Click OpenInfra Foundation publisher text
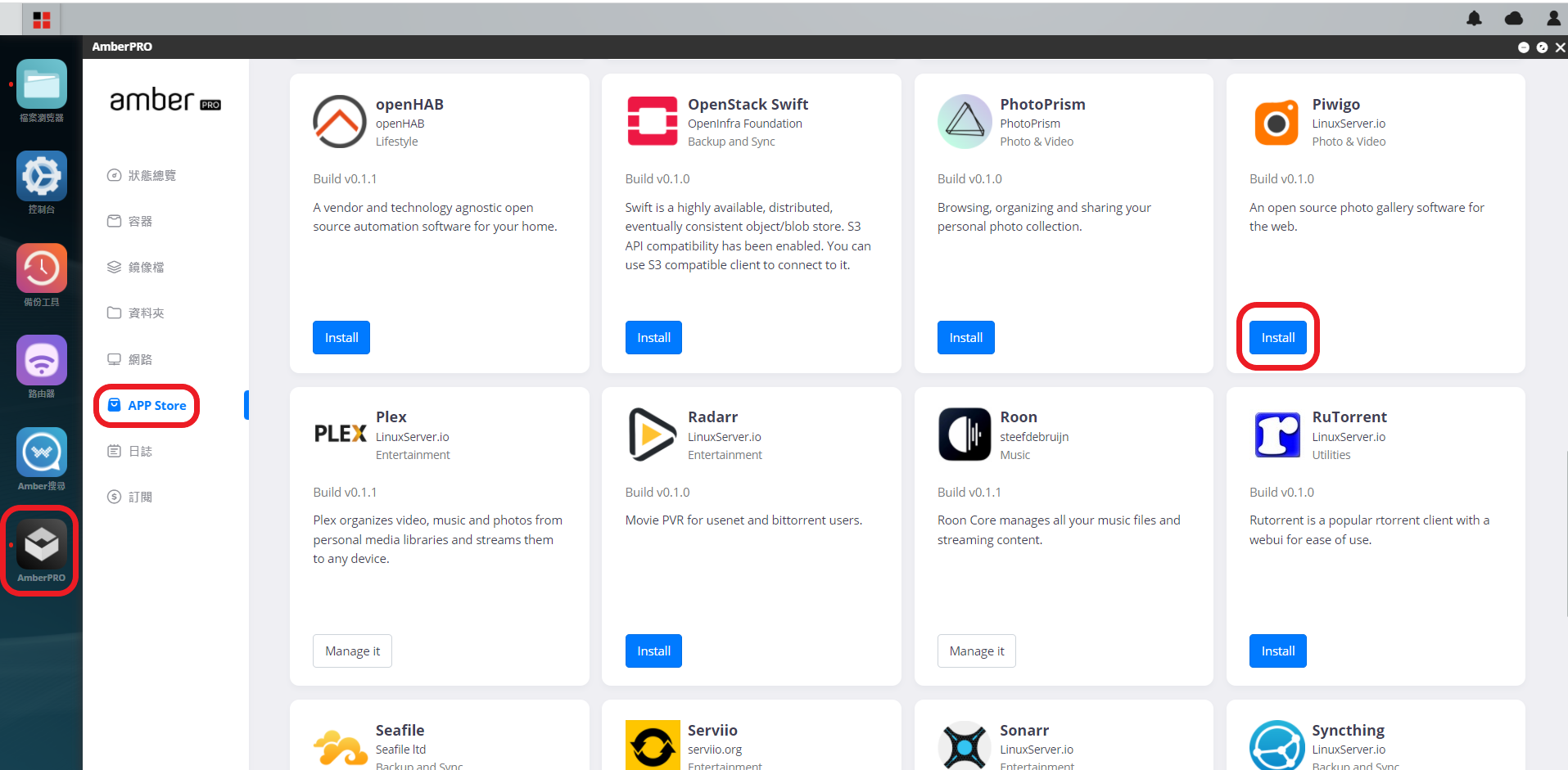Image resolution: width=1568 pixels, height=770 pixels. 745,124
